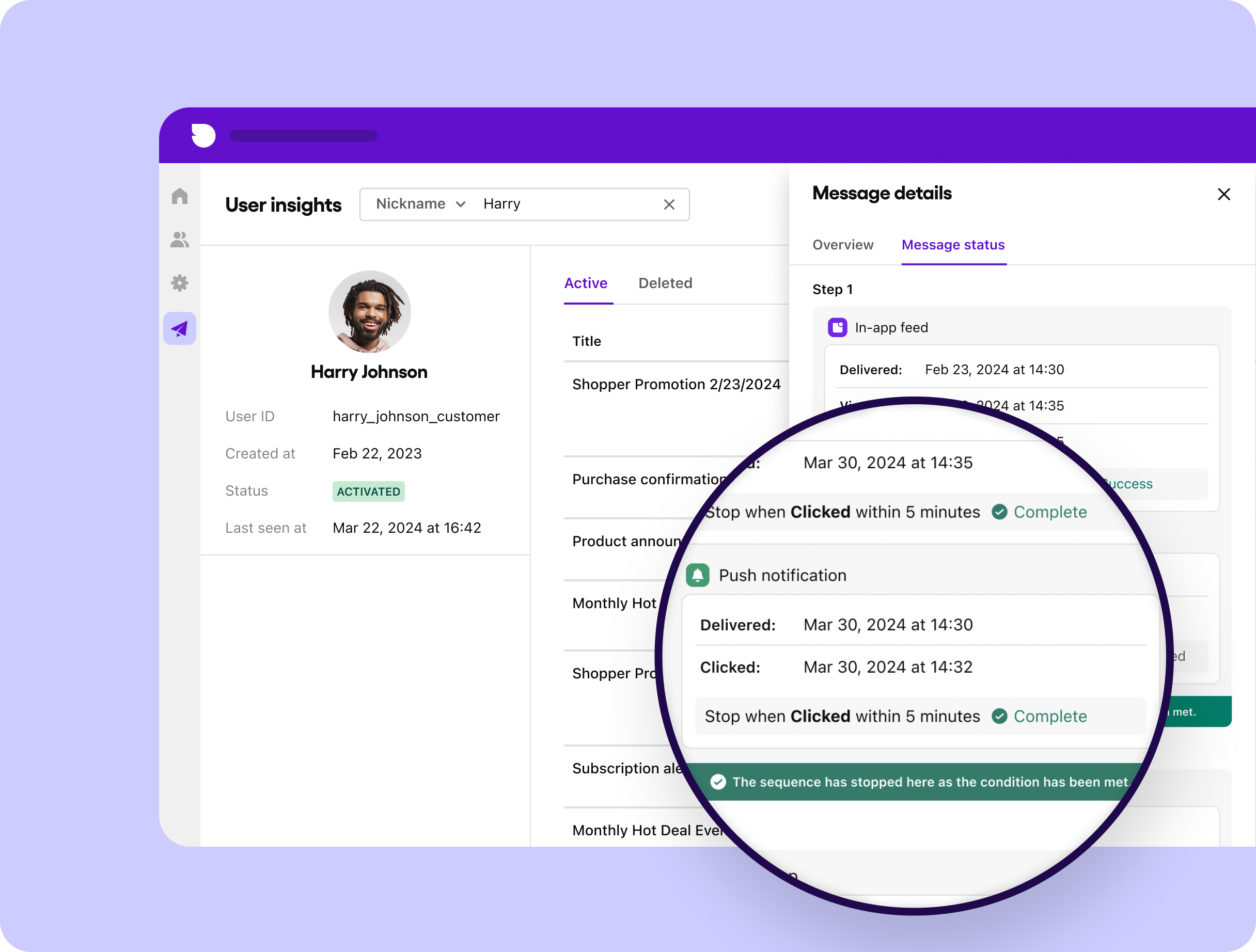Open the Users section from the sidebar
The height and width of the screenshot is (952, 1256).
click(x=179, y=240)
